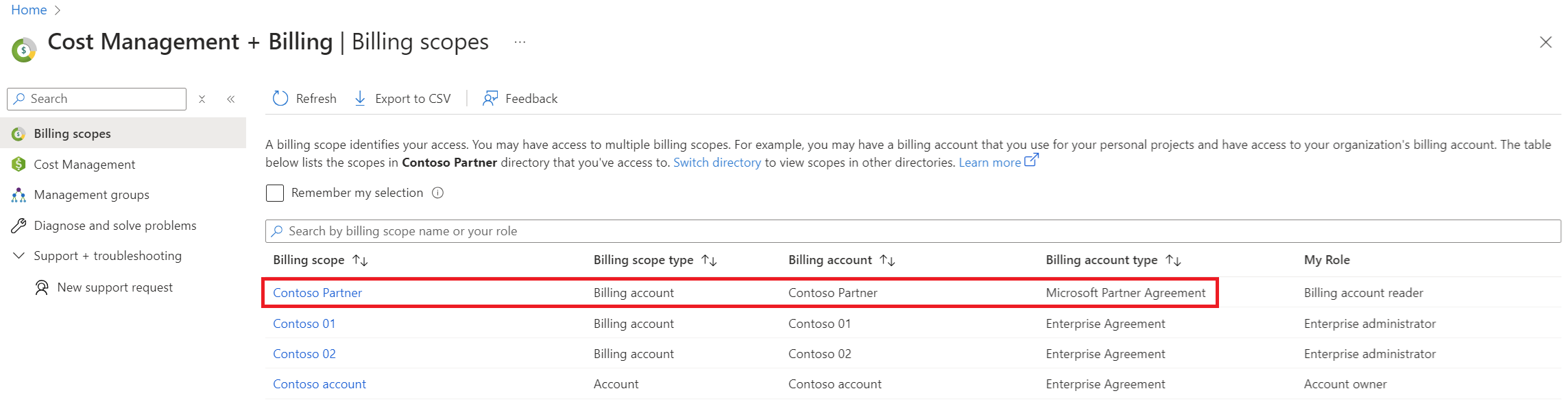Enable the Remember my selection checkbox
Screen dimensions: 1568x402
[275, 193]
